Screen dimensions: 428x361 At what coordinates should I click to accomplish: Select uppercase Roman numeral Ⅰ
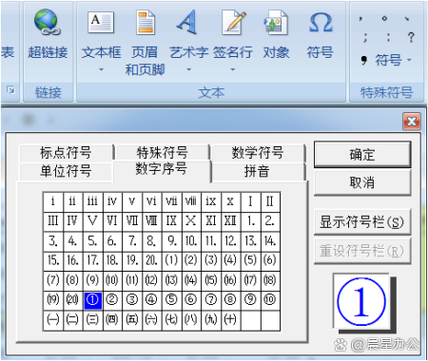point(250,201)
